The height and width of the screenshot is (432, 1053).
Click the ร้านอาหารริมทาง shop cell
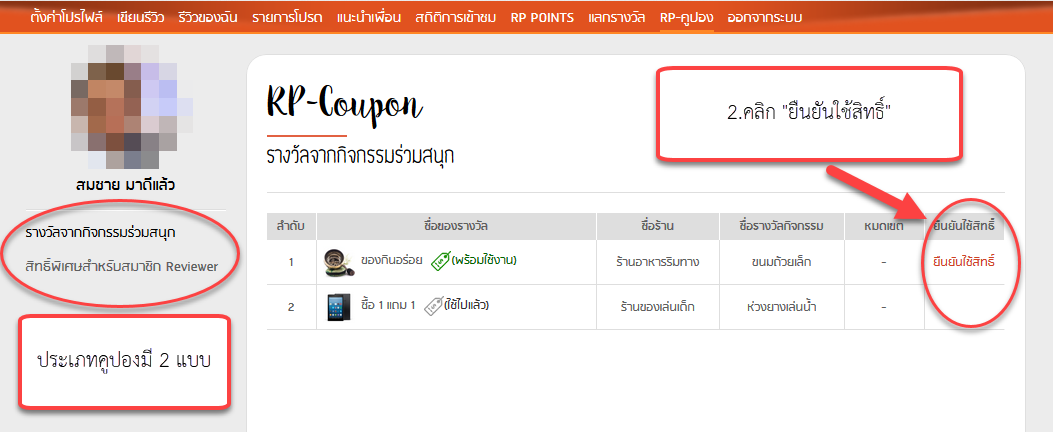point(657,261)
